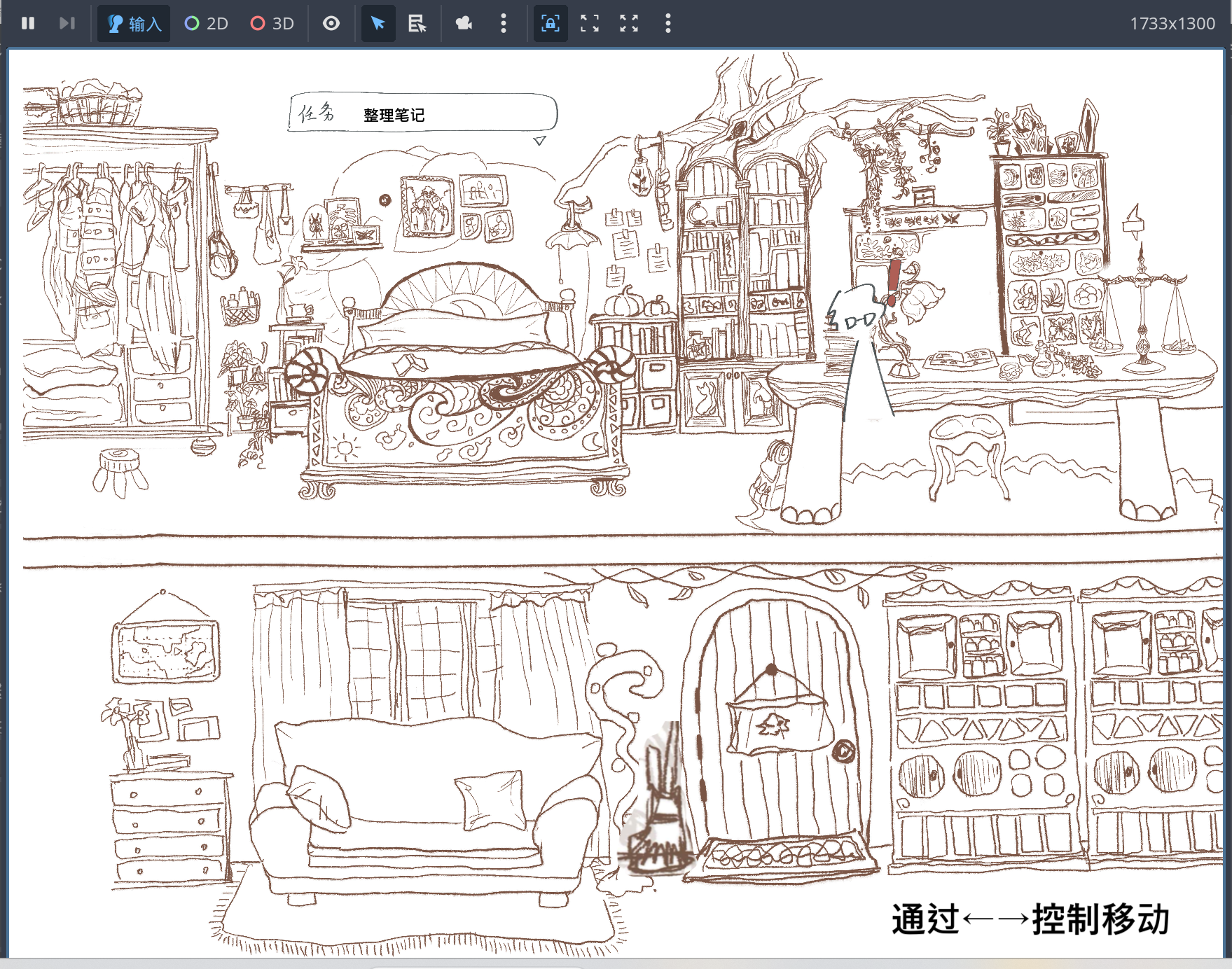Open three-dot menu beside the camera icon
The image size is (1232, 969).
pos(503,24)
